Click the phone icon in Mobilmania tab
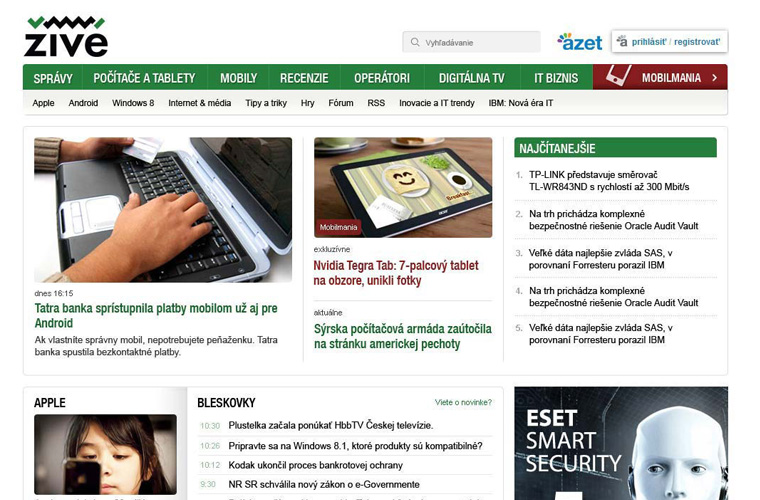Viewport: 760px width, 500px height. (618, 76)
